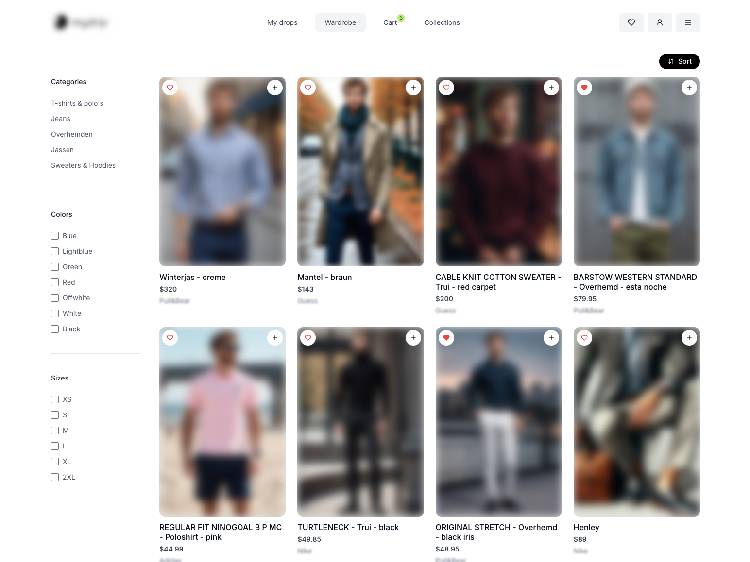Screen dimensions: 750x562
Task: Add Cable Knit Cotton Sweater via plus
Action: point(550,88)
